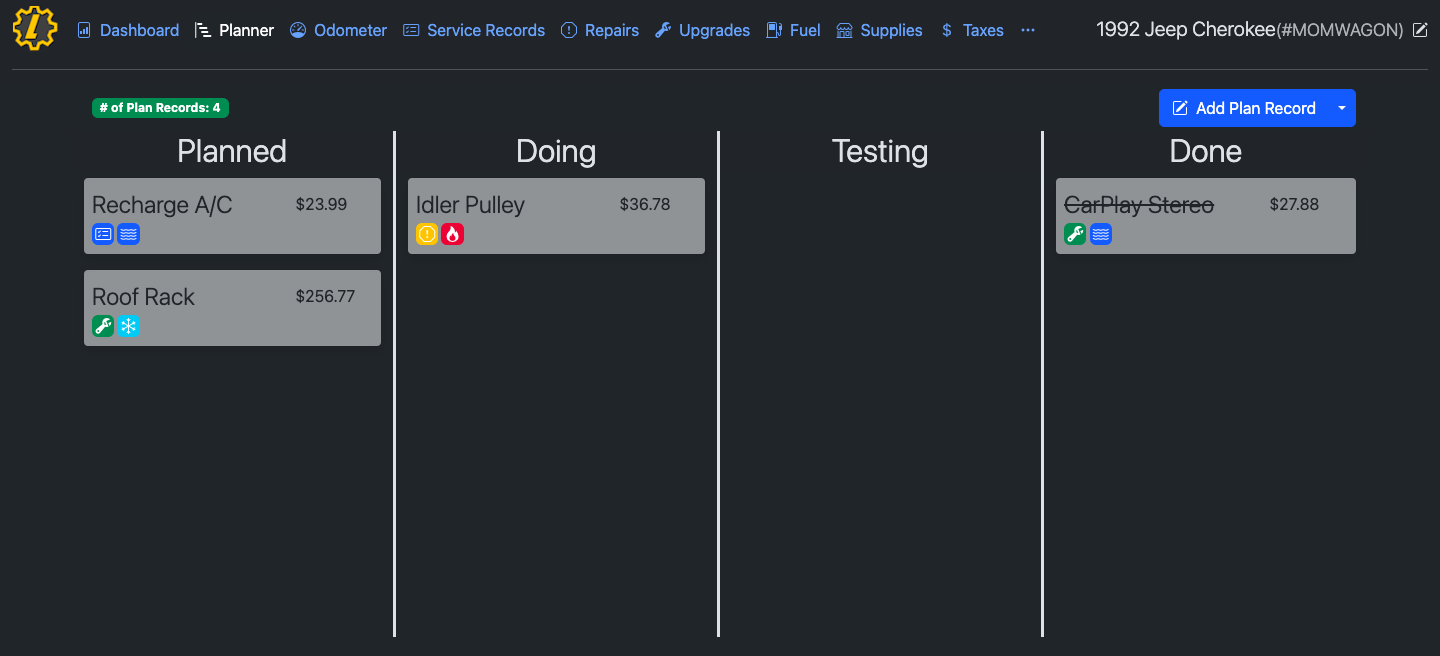Click the edit vehicle pencil icon
Viewport: 1440px width, 656px height.
click(1420, 30)
